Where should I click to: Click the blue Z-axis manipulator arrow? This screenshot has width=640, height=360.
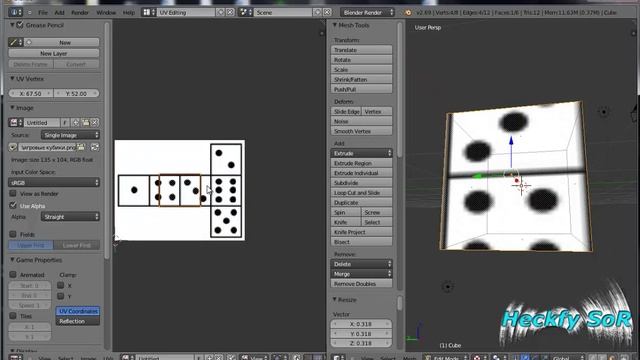click(511, 141)
